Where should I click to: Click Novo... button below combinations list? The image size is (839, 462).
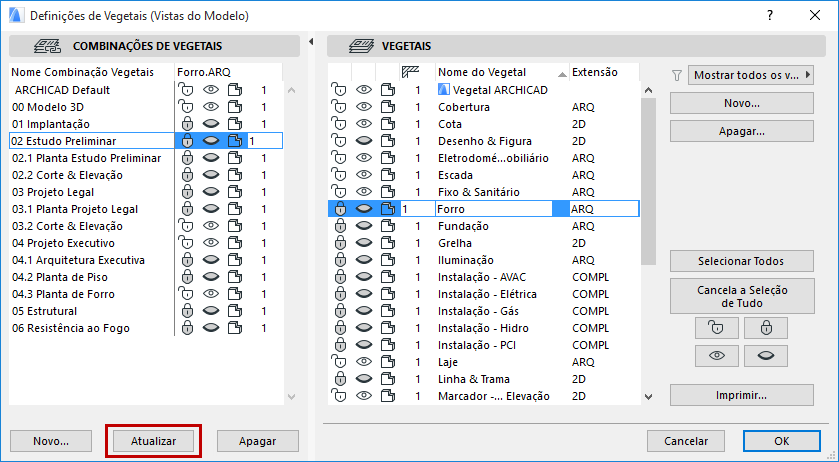click(51, 441)
